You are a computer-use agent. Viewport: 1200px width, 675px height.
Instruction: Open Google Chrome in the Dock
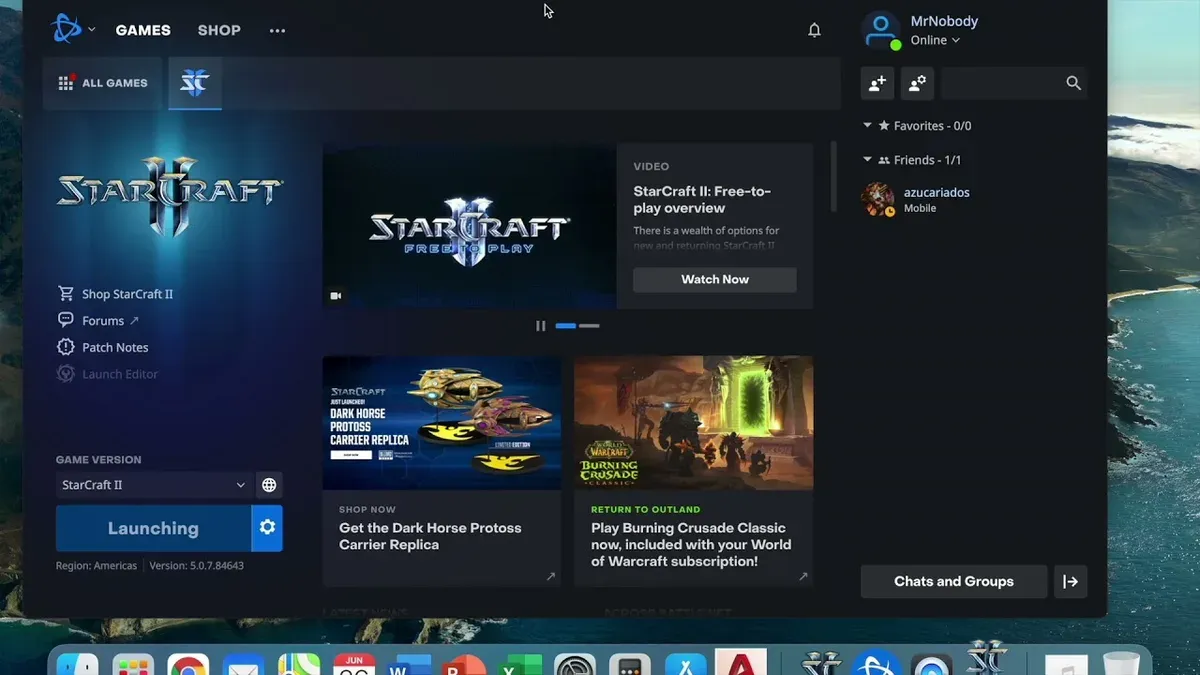point(188,665)
